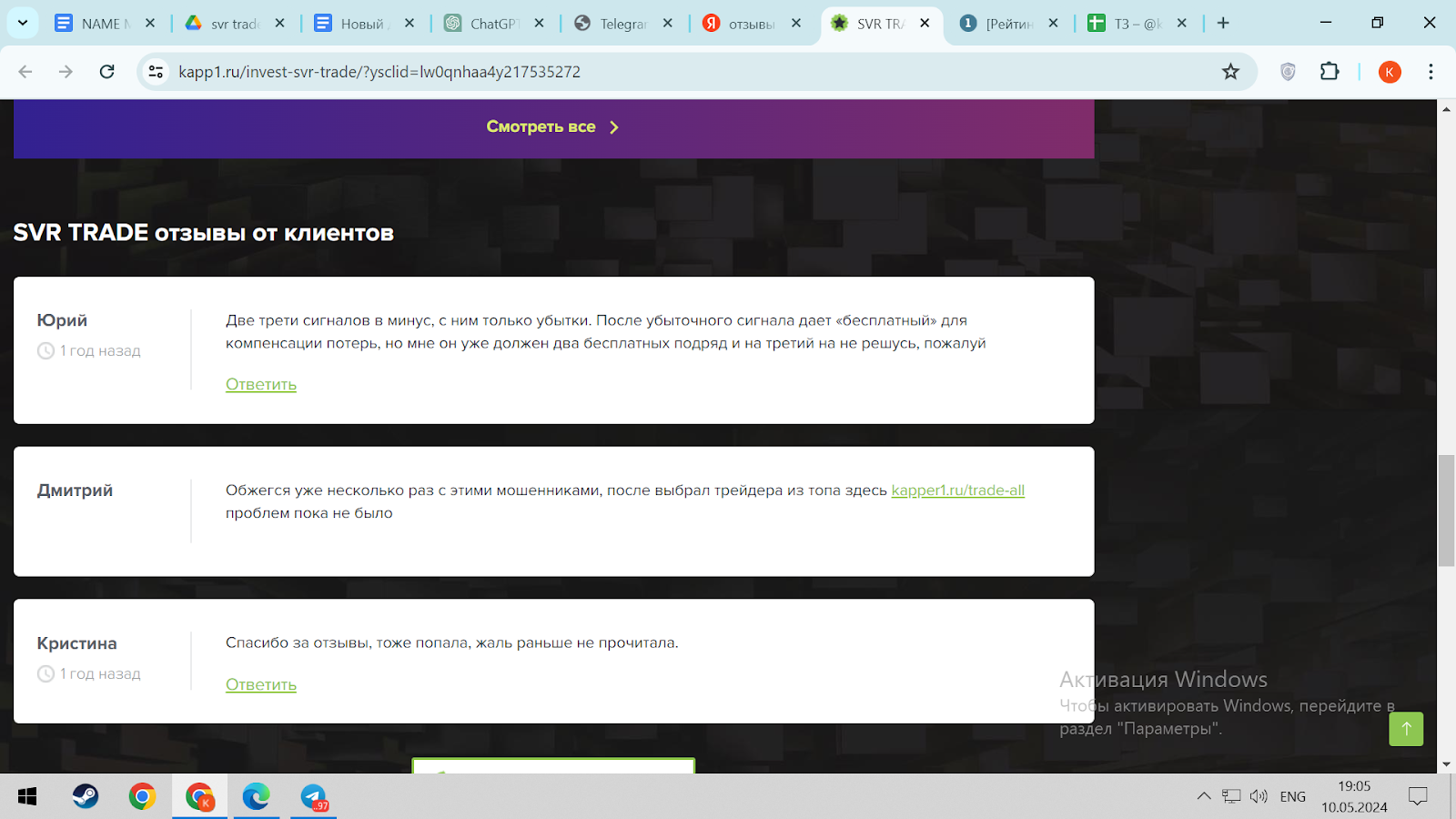Open the extensions puzzle menu
The width and height of the screenshot is (1456, 819).
tap(1330, 72)
